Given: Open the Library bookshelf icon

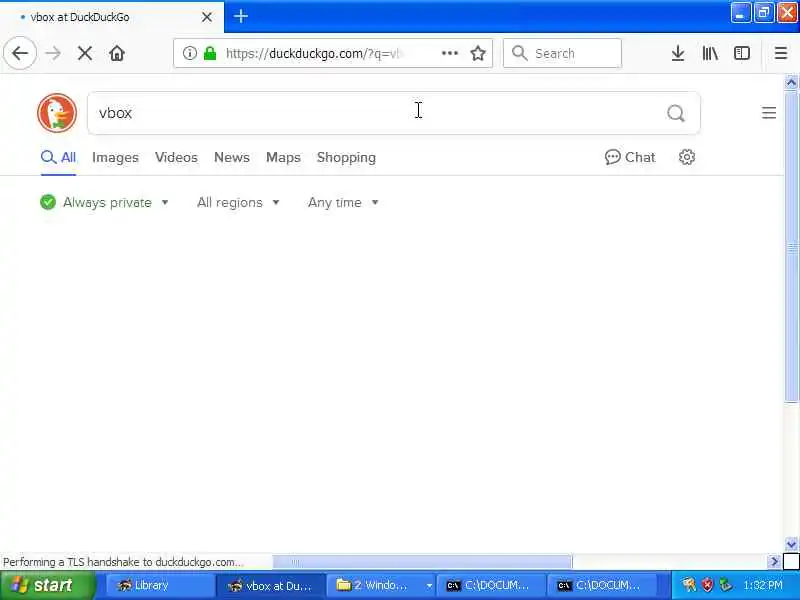Looking at the screenshot, I should pyautogui.click(x=710, y=53).
